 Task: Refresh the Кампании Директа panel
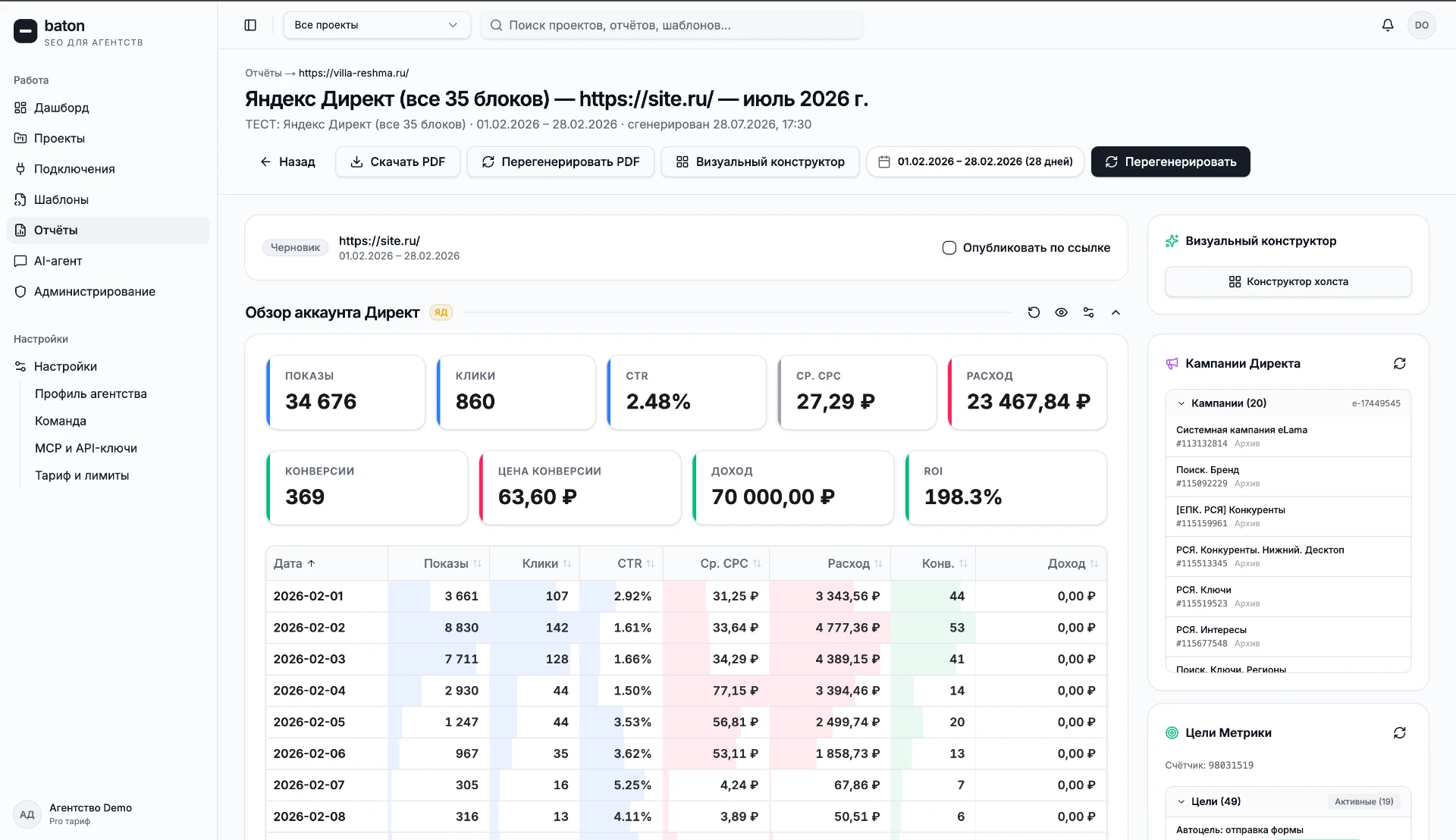[x=1400, y=364]
